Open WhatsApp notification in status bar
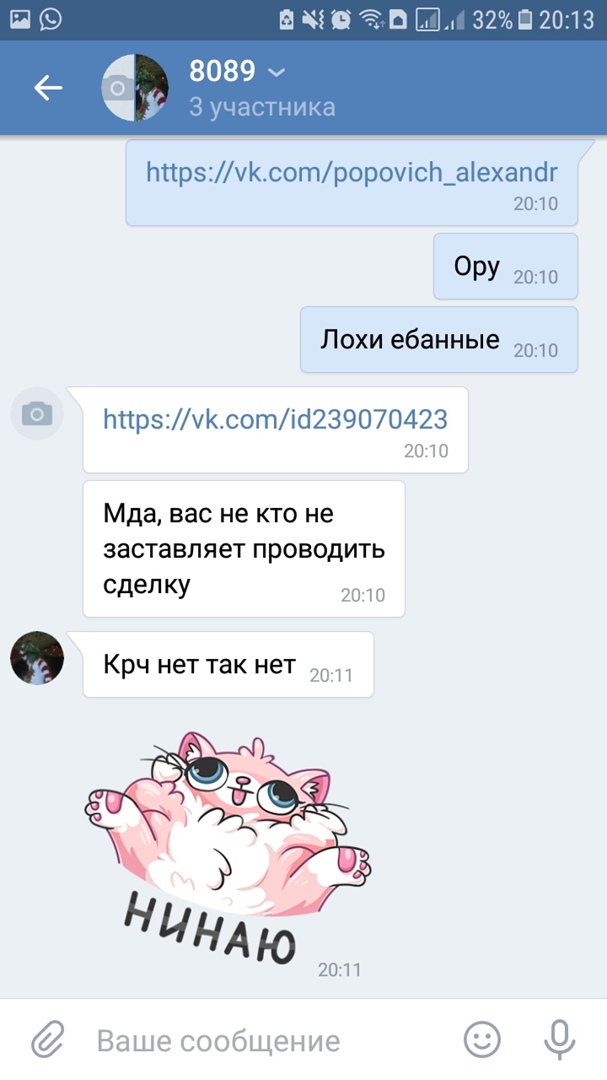607x1080 pixels. pos(50,19)
